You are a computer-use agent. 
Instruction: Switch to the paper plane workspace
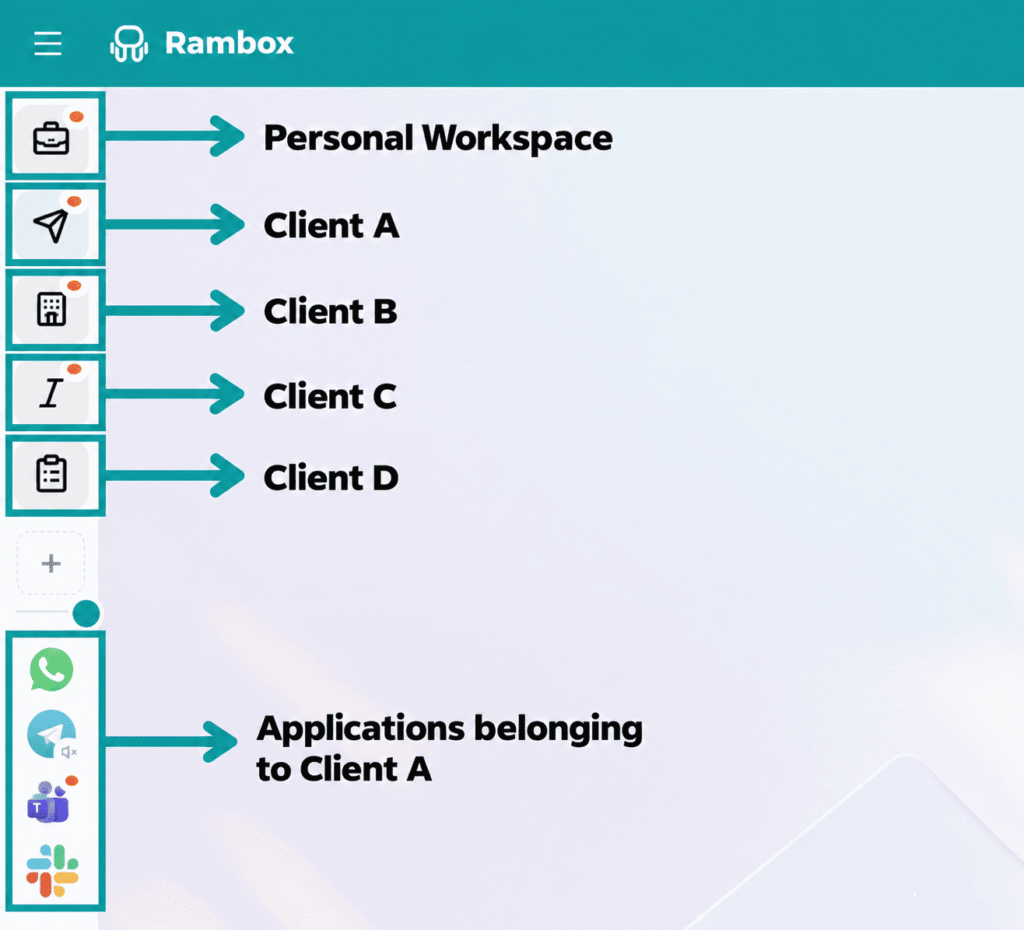52,225
